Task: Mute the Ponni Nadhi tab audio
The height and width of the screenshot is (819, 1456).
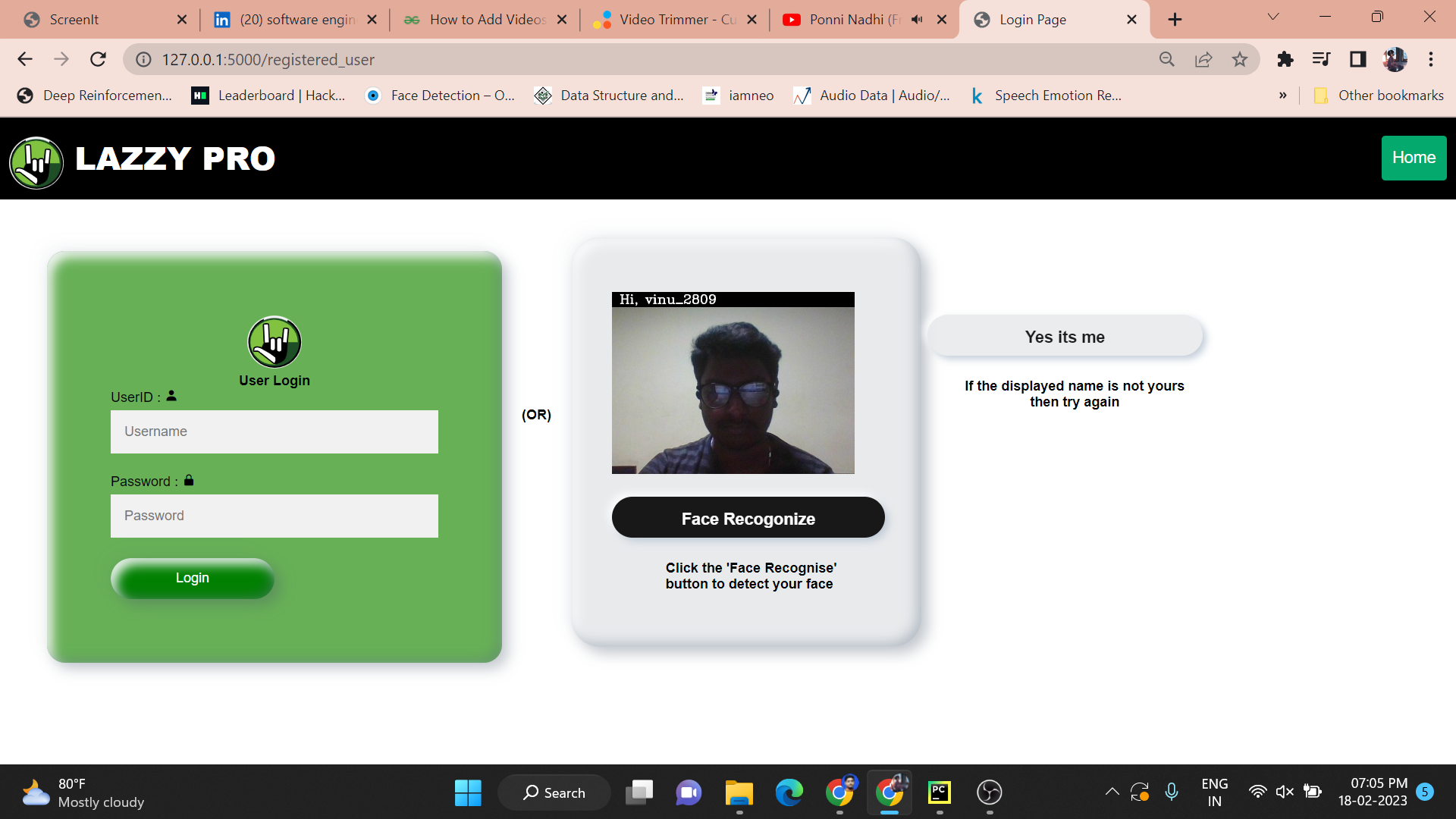Action: tap(916, 19)
